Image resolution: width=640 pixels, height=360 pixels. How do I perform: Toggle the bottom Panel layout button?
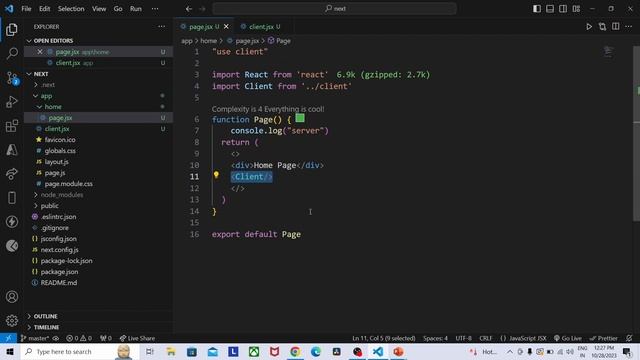[550, 9]
